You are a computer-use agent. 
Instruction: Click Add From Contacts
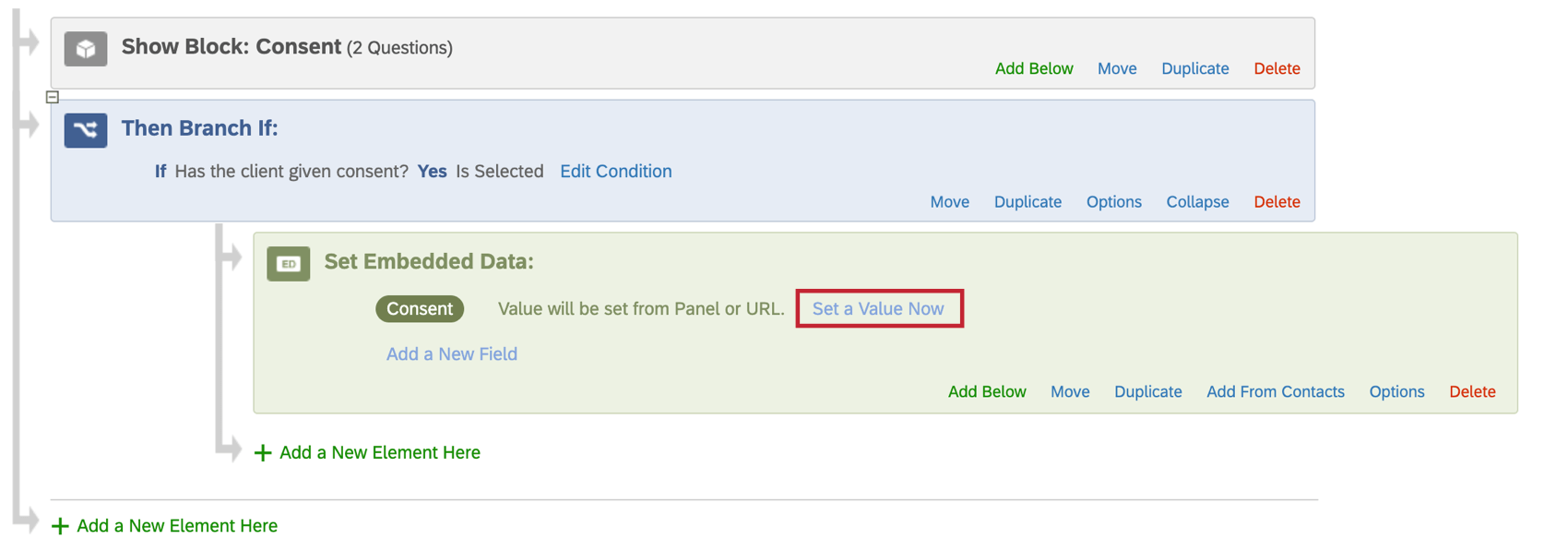click(x=1275, y=392)
